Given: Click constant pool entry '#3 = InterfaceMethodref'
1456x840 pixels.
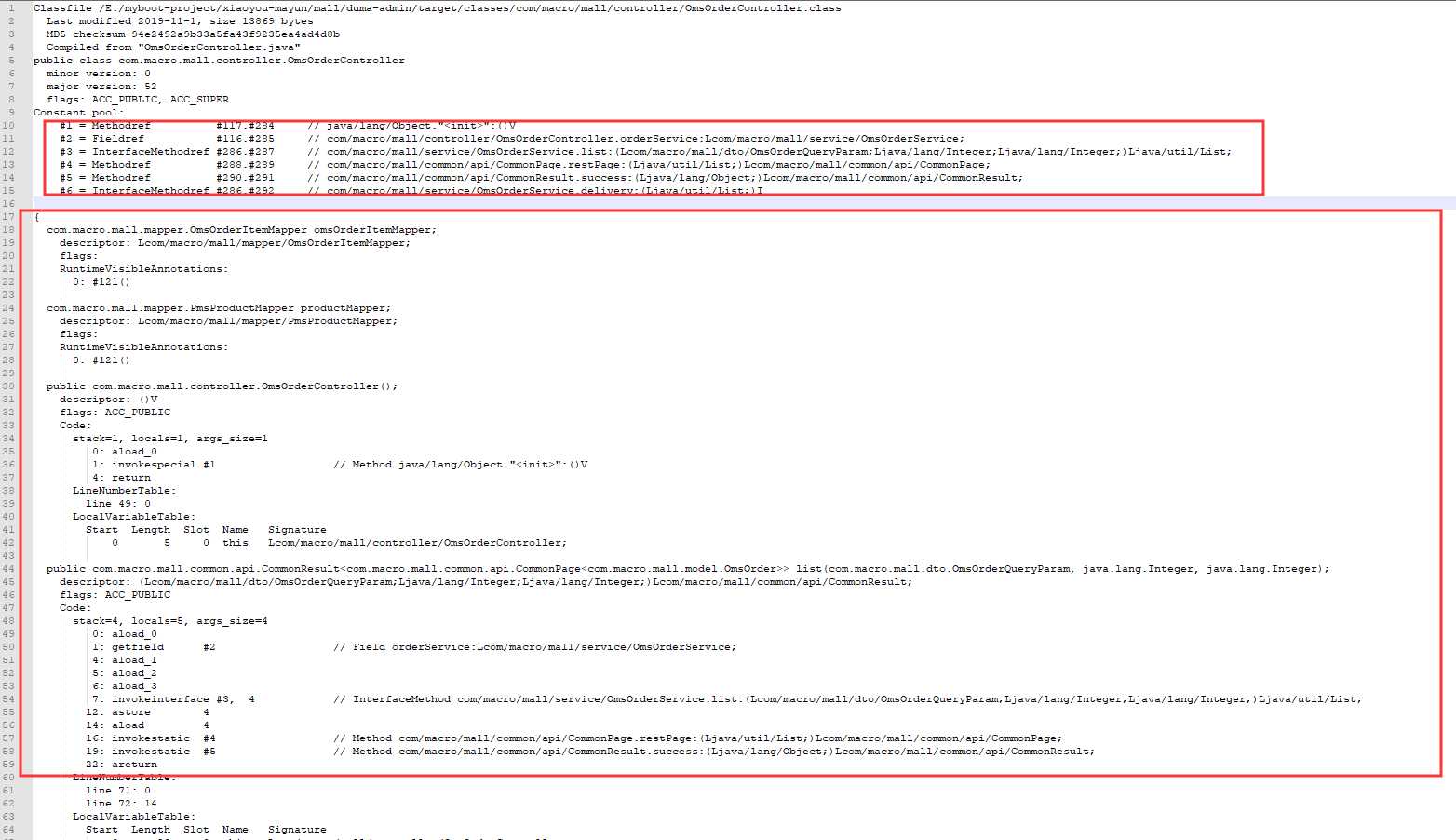Looking at the screenshot, I should coord(645,151).
